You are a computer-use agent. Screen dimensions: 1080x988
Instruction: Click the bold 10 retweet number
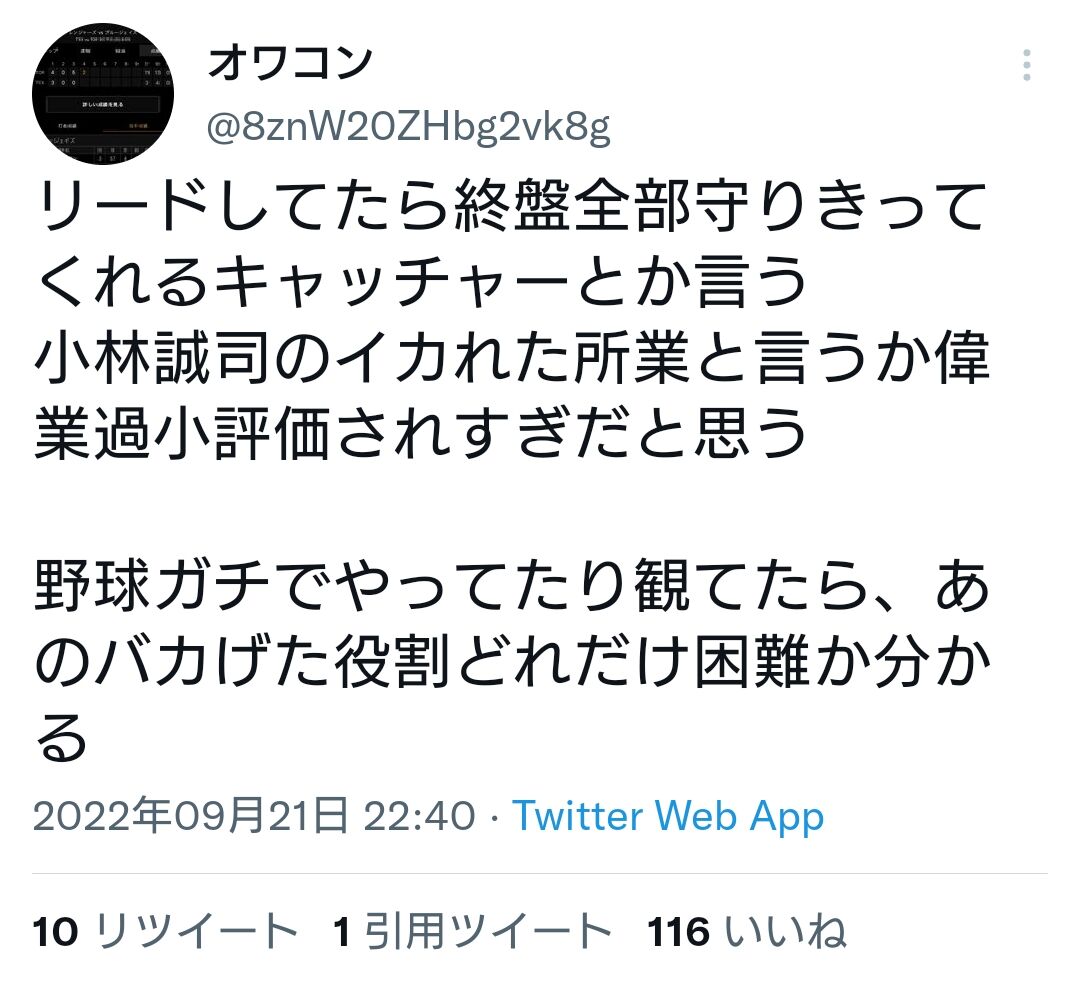[x=55, y=932]
